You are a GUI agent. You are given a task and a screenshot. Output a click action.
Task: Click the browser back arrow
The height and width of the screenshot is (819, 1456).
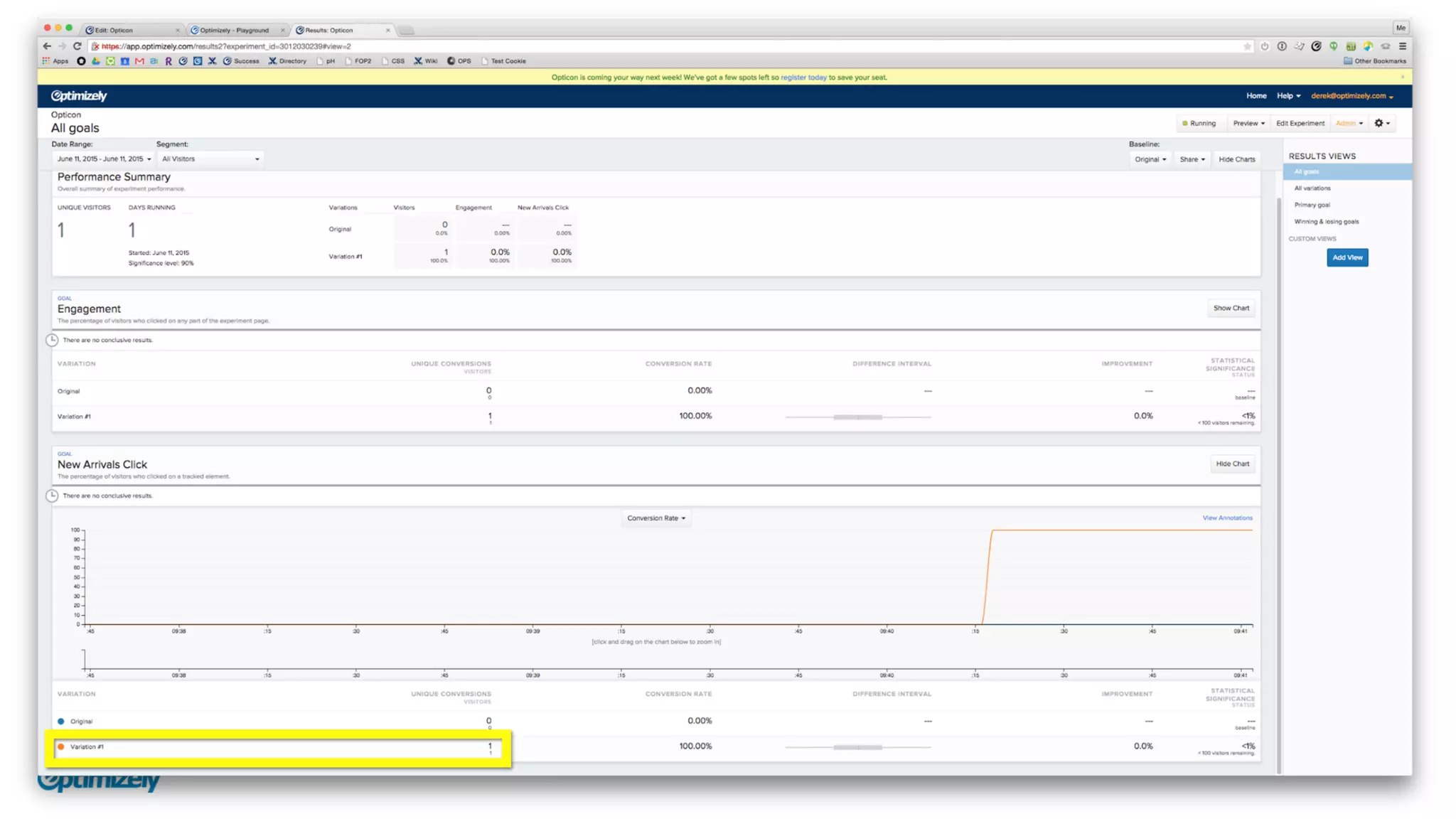(47, 46)
